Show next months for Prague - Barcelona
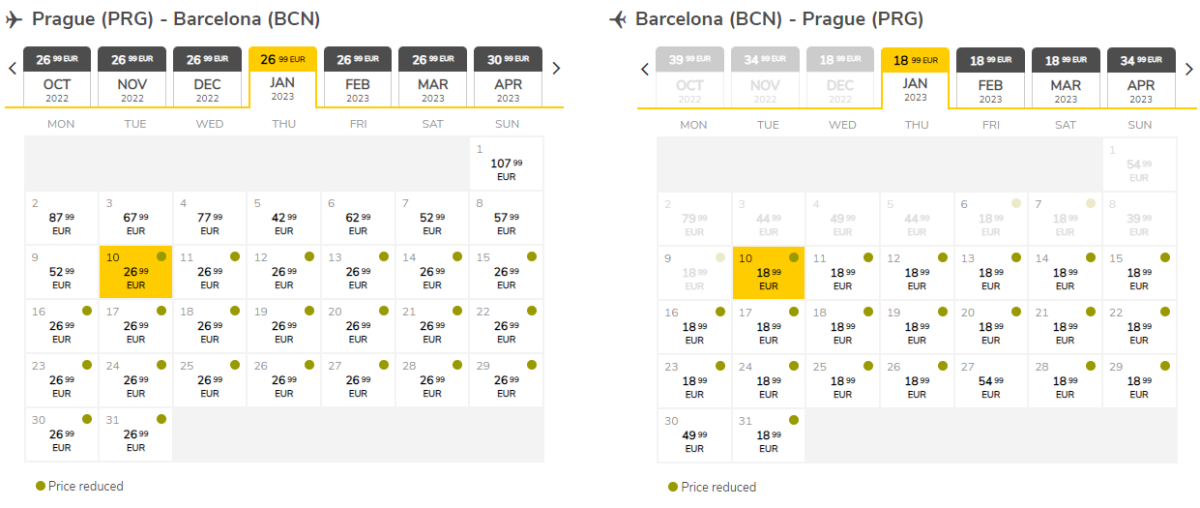The image size is (1200, 508). [x=556, y=69]
